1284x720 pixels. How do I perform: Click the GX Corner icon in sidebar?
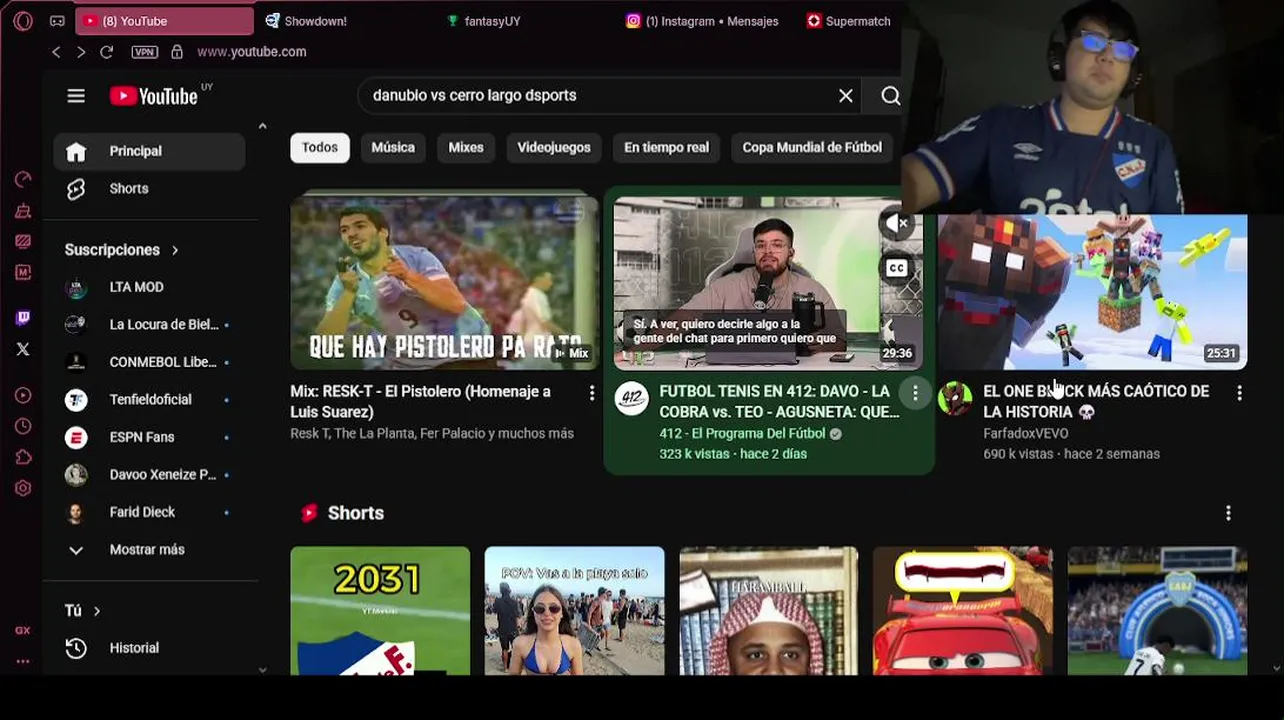[22, 631]
